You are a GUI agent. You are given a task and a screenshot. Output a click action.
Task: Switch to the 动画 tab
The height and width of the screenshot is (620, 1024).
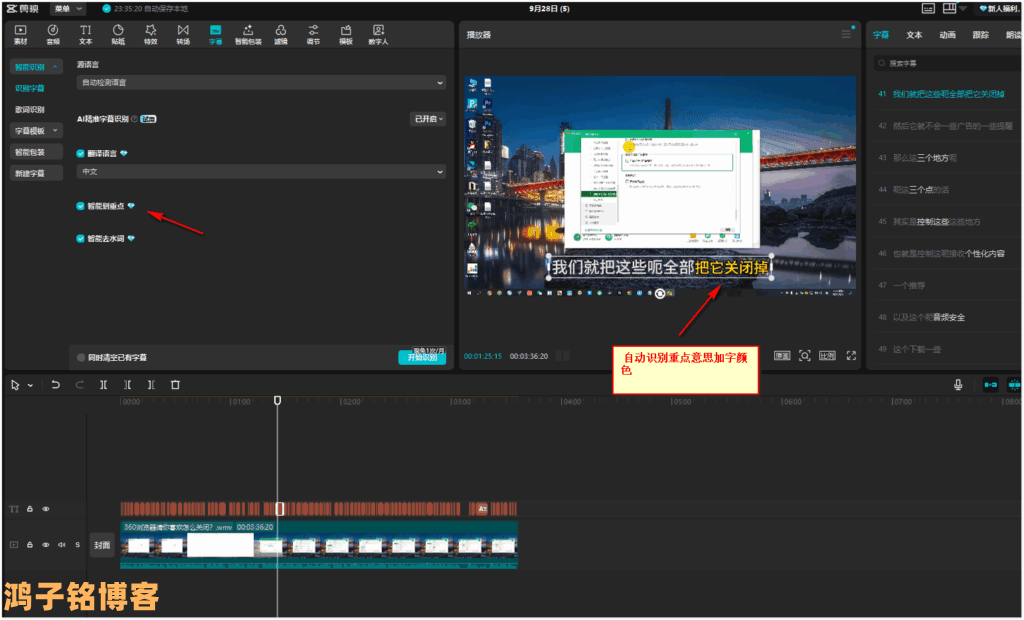947,35
